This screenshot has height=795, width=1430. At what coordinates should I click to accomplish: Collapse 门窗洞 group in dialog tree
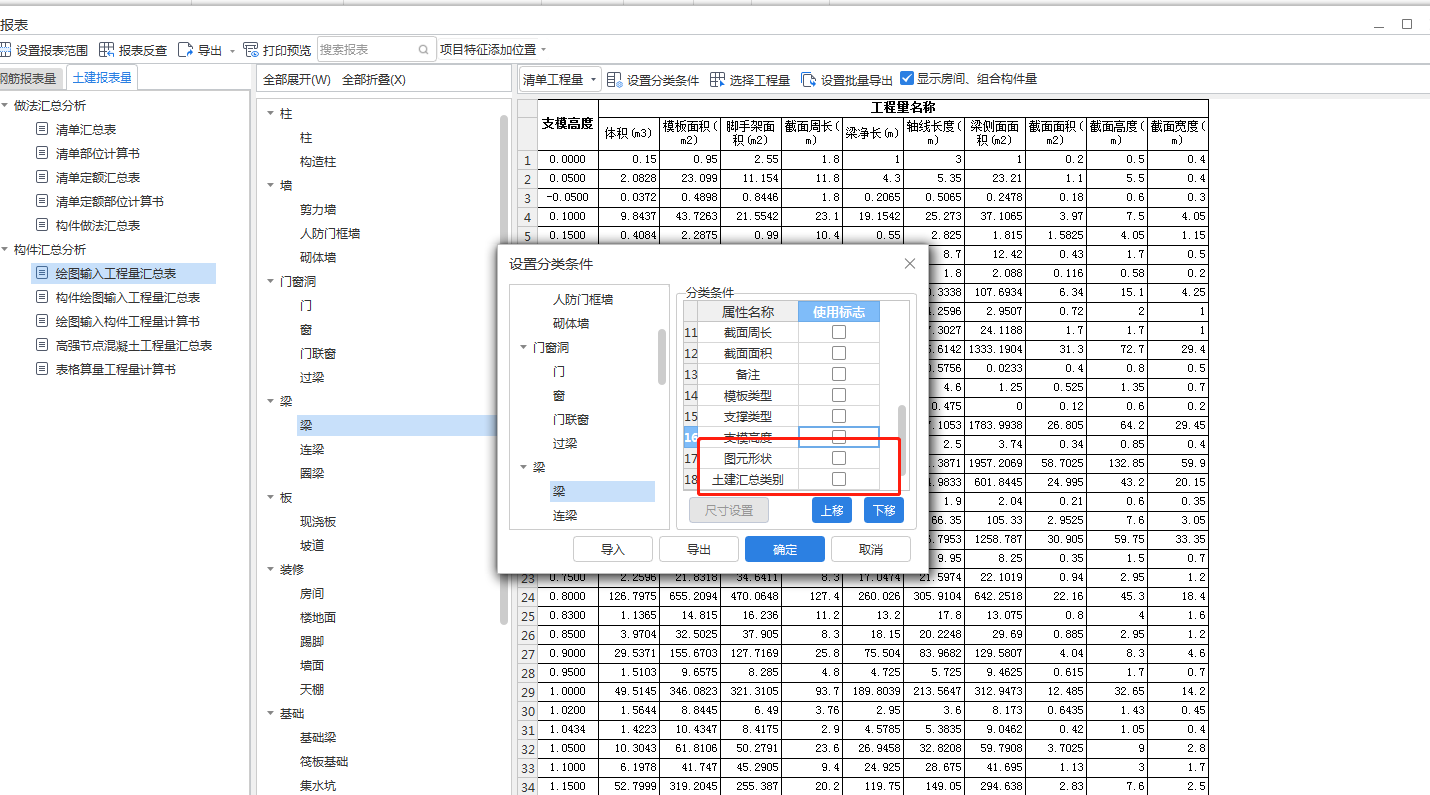pos(524,347)
